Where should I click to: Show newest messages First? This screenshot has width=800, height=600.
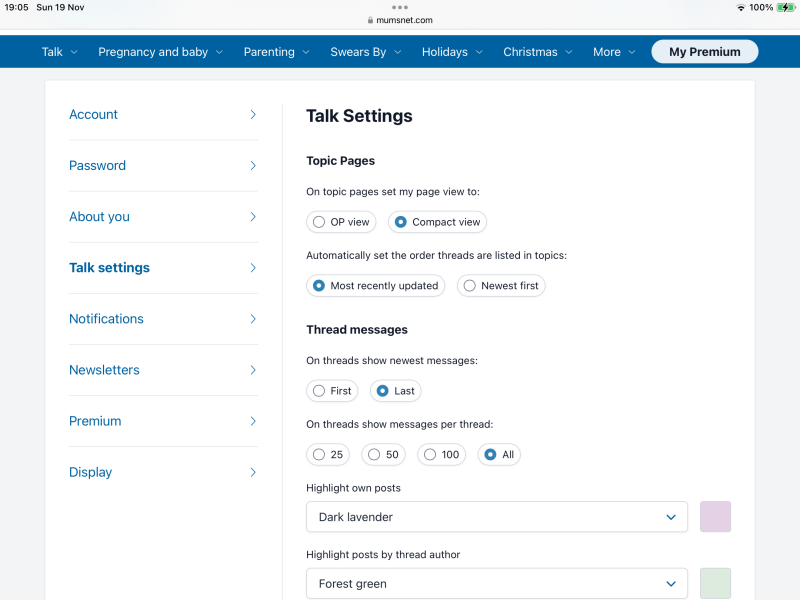pyautogui.click(x=319, y=391)
